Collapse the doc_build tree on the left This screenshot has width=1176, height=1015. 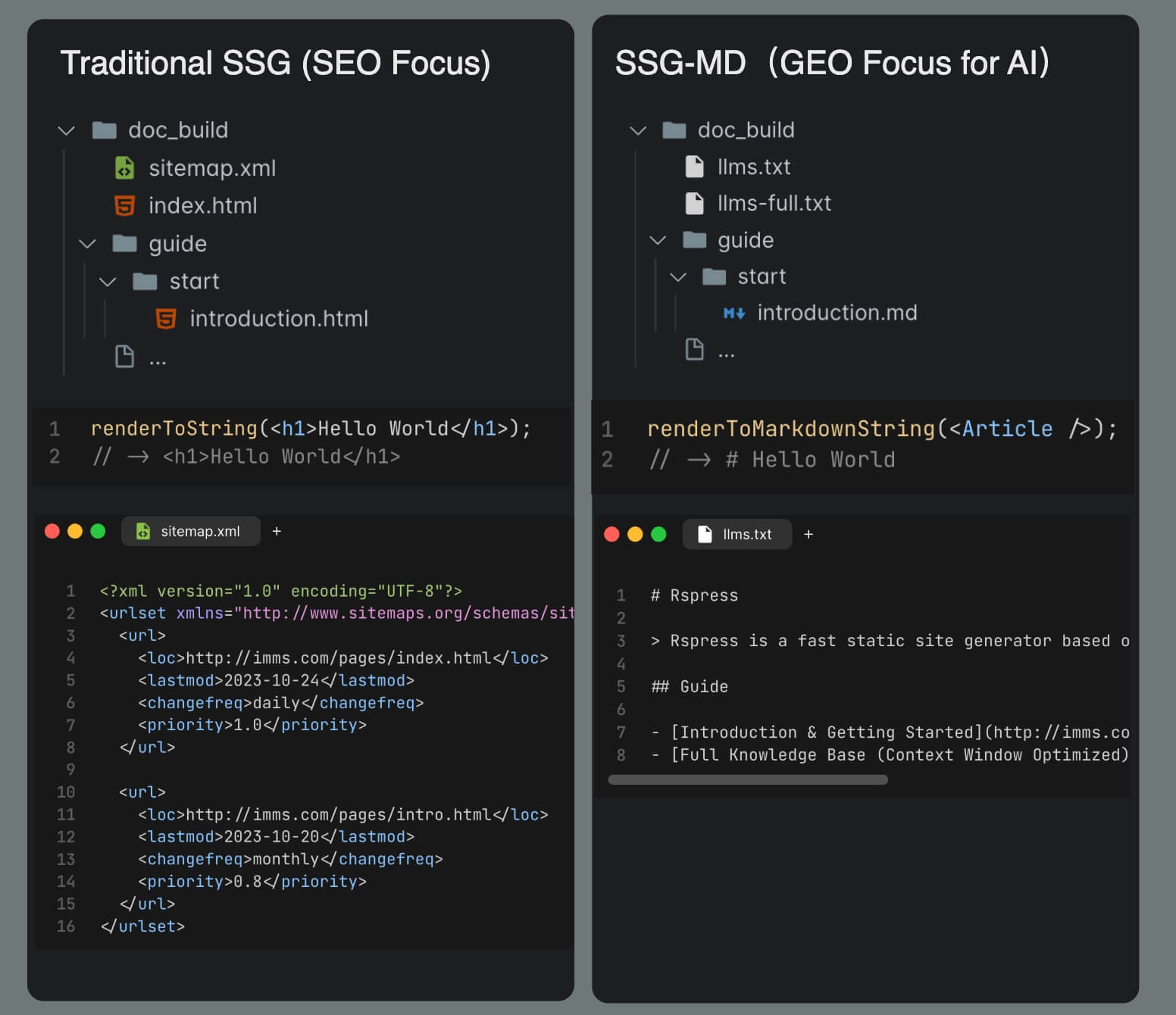(67, 130)
